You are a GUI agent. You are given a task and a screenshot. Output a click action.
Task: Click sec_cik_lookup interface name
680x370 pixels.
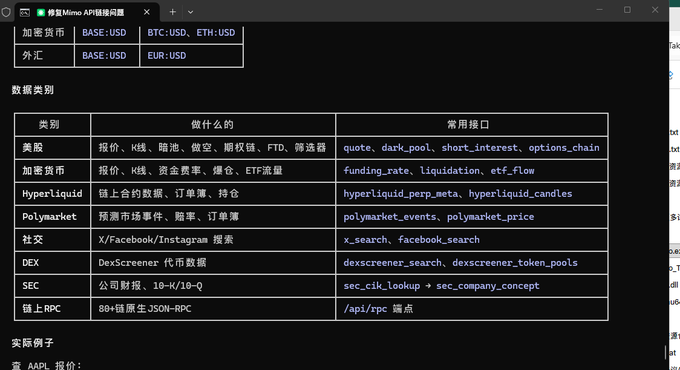[x=382, y=286]
